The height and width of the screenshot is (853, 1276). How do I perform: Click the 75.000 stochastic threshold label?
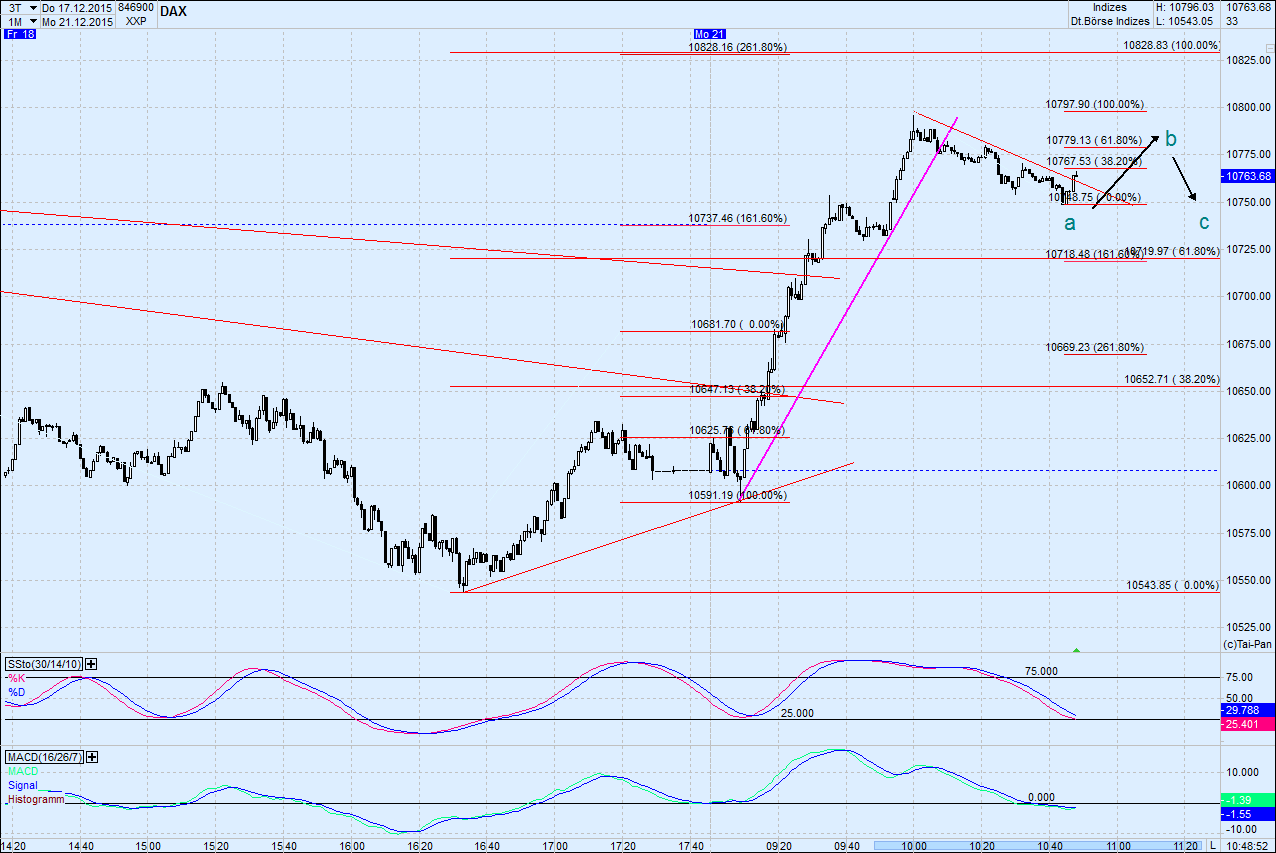pyautogui.click(x=1041, y=672)
